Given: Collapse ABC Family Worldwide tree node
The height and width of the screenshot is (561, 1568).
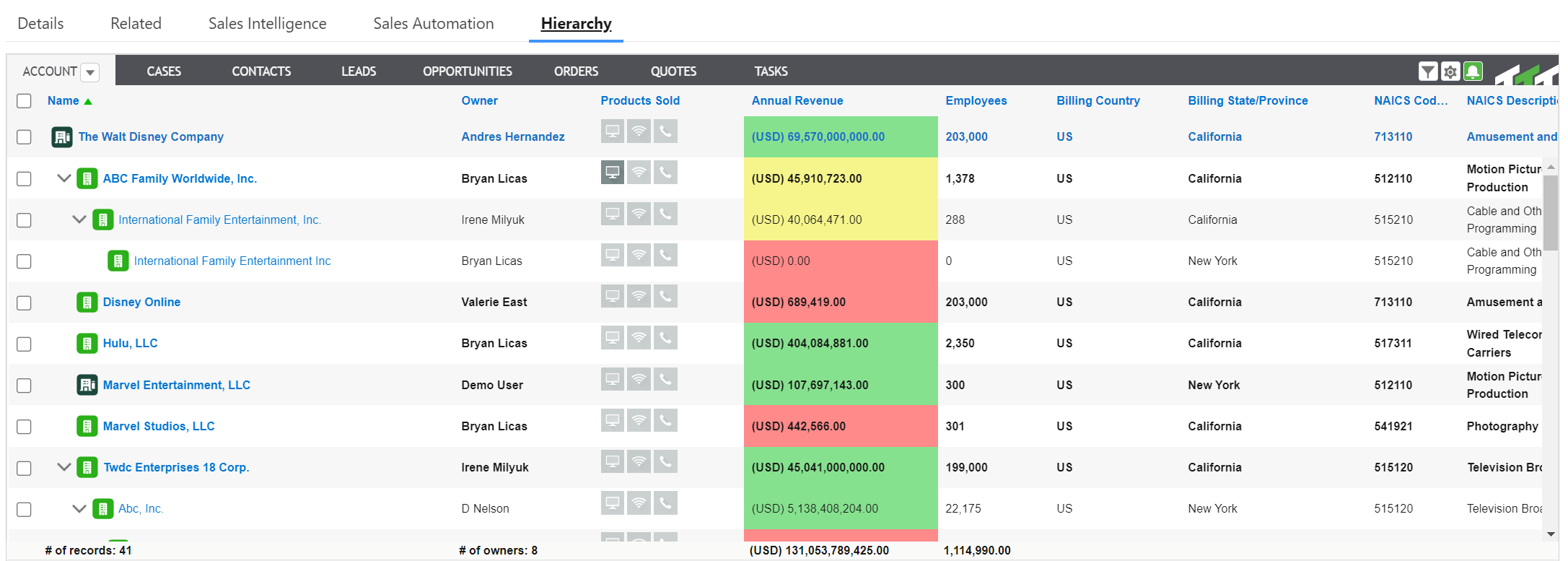Looking at the screenshot, I should [x=64, y=178].
